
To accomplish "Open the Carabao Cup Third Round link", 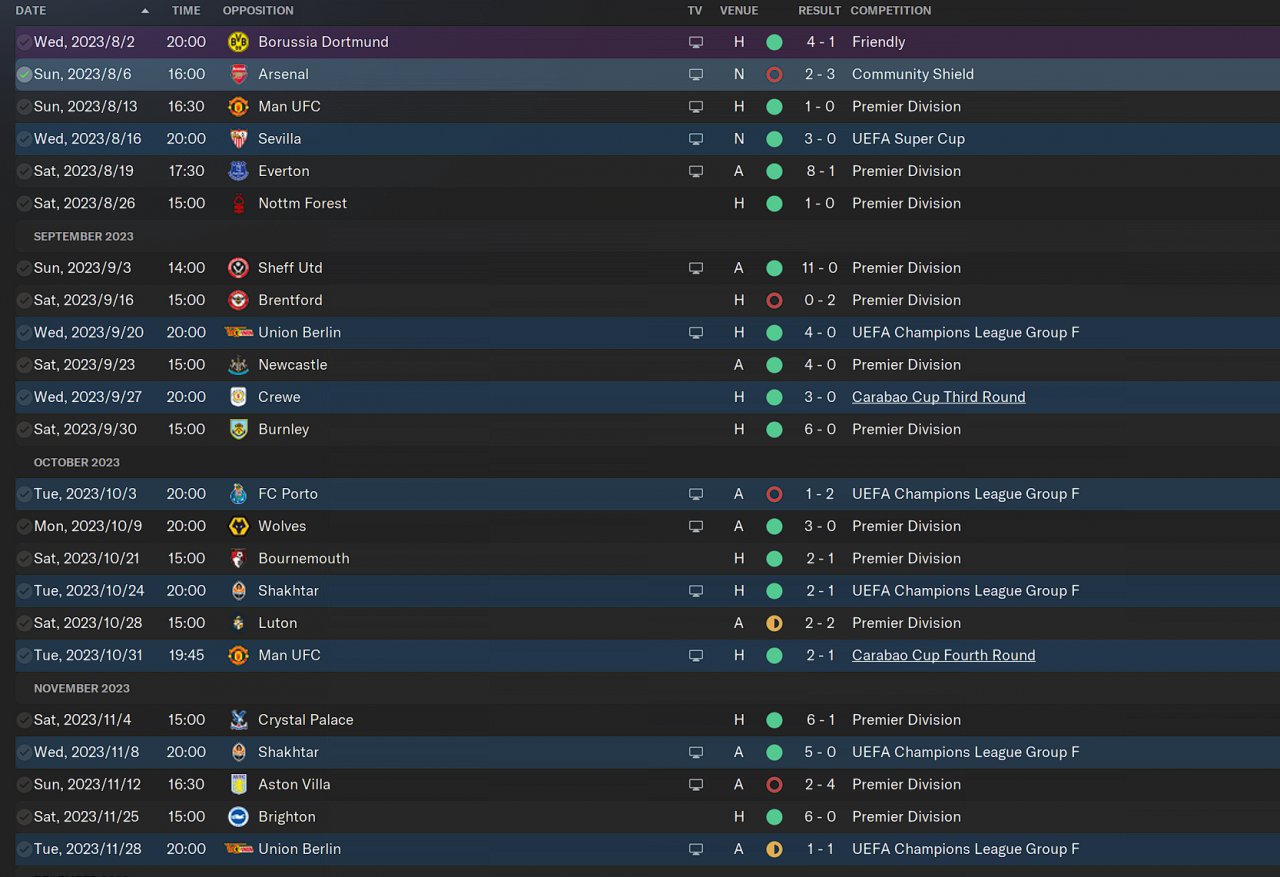I will (x=938, y=397).
